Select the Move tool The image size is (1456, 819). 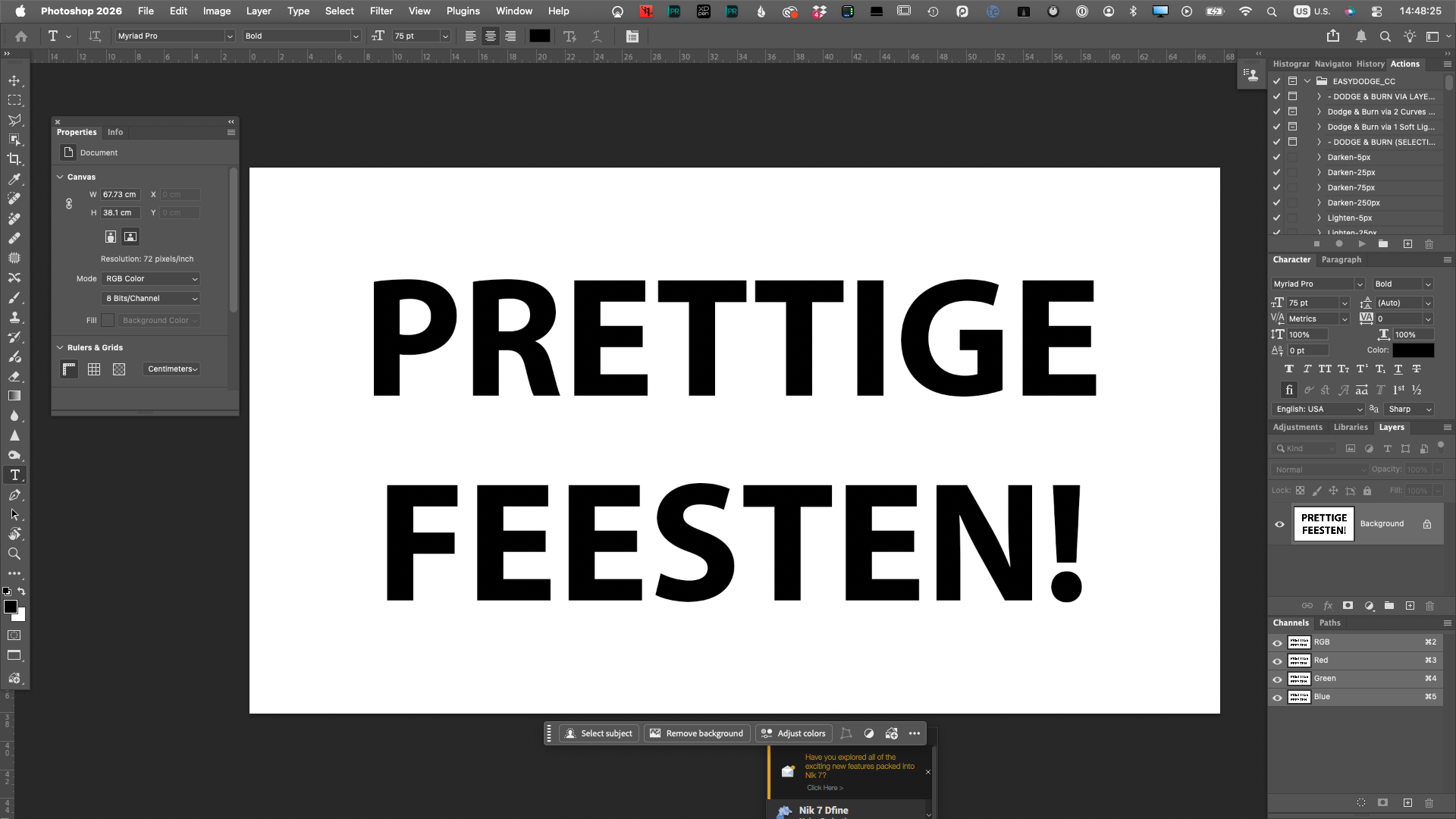click(14, 80)
